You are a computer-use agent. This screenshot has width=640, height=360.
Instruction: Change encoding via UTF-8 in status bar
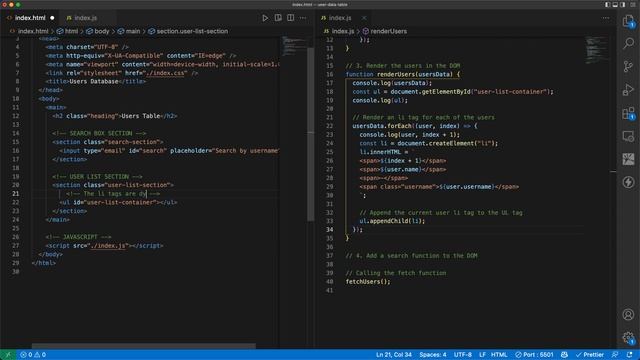click(462, 355)
